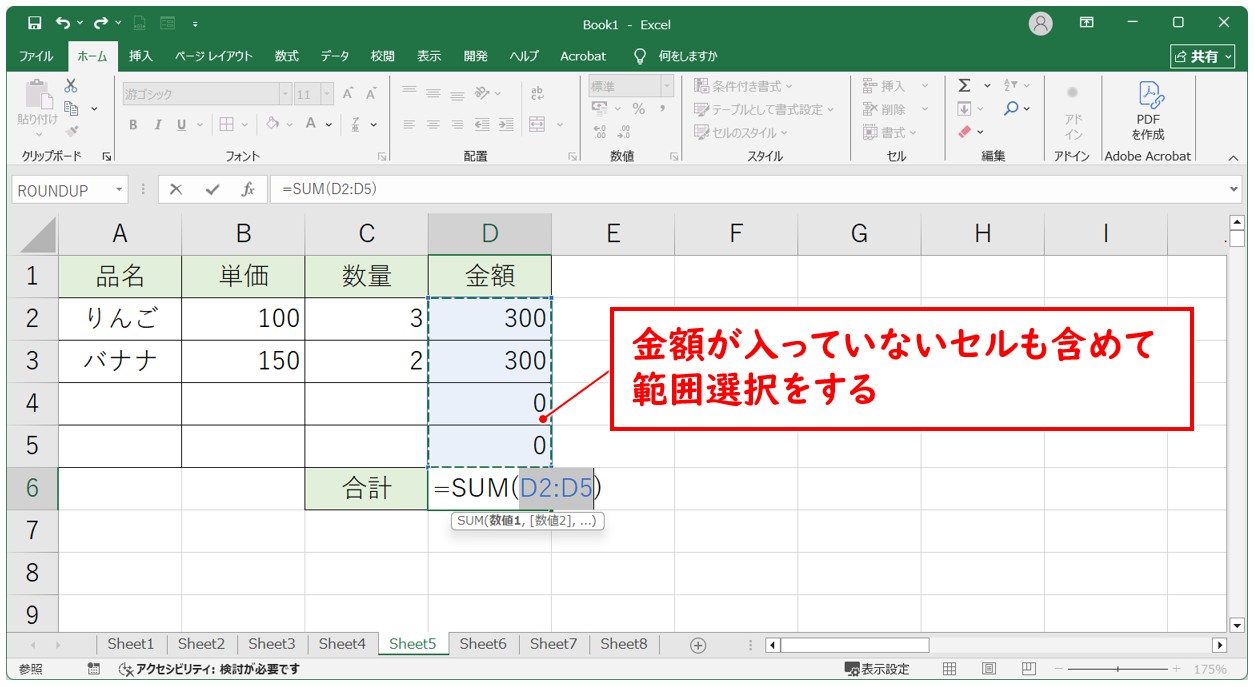This screenshot has width=1255, height=687.
Task: Click the 共有 (Share) button
Action: click(x=1204, y=56)
